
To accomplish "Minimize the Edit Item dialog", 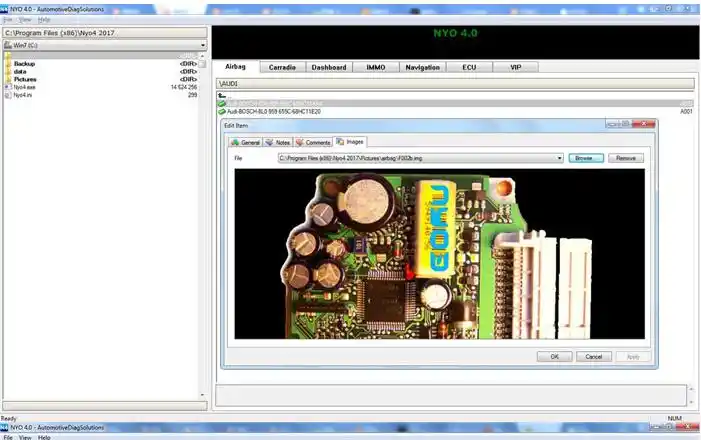I will pyautogui.click(x=612, y=123).
